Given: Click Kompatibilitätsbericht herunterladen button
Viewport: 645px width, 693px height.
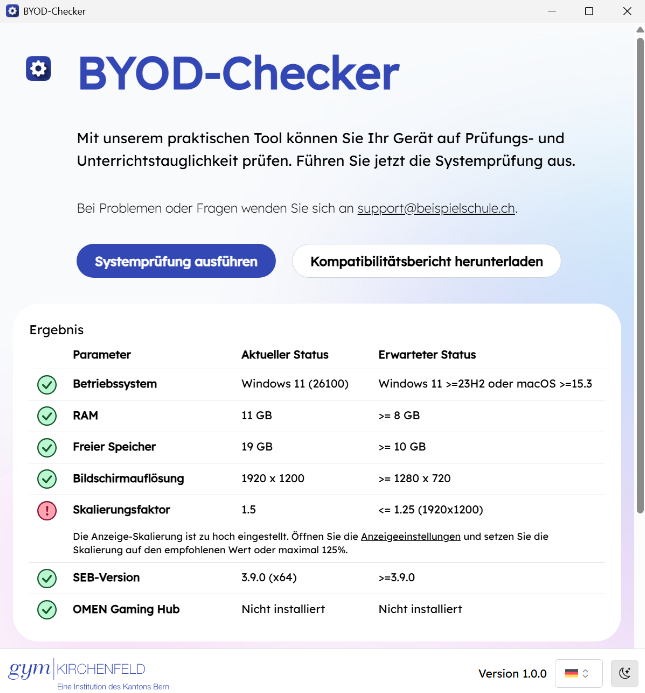Looking at the screenshot, I should 426,261.
